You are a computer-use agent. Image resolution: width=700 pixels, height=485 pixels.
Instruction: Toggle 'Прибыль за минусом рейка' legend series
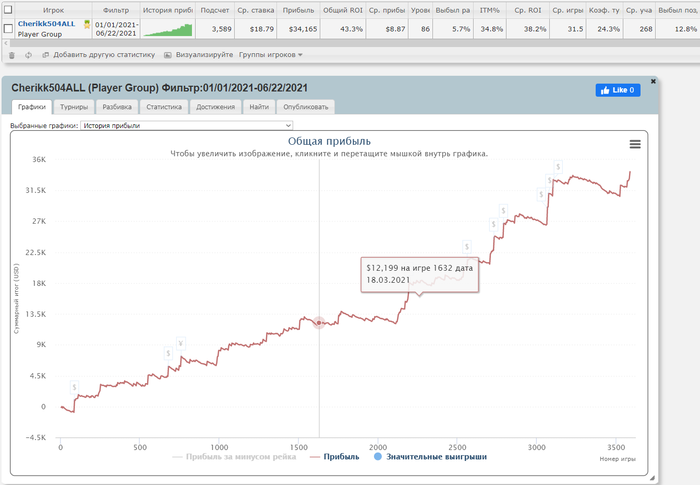pos(234,456)
